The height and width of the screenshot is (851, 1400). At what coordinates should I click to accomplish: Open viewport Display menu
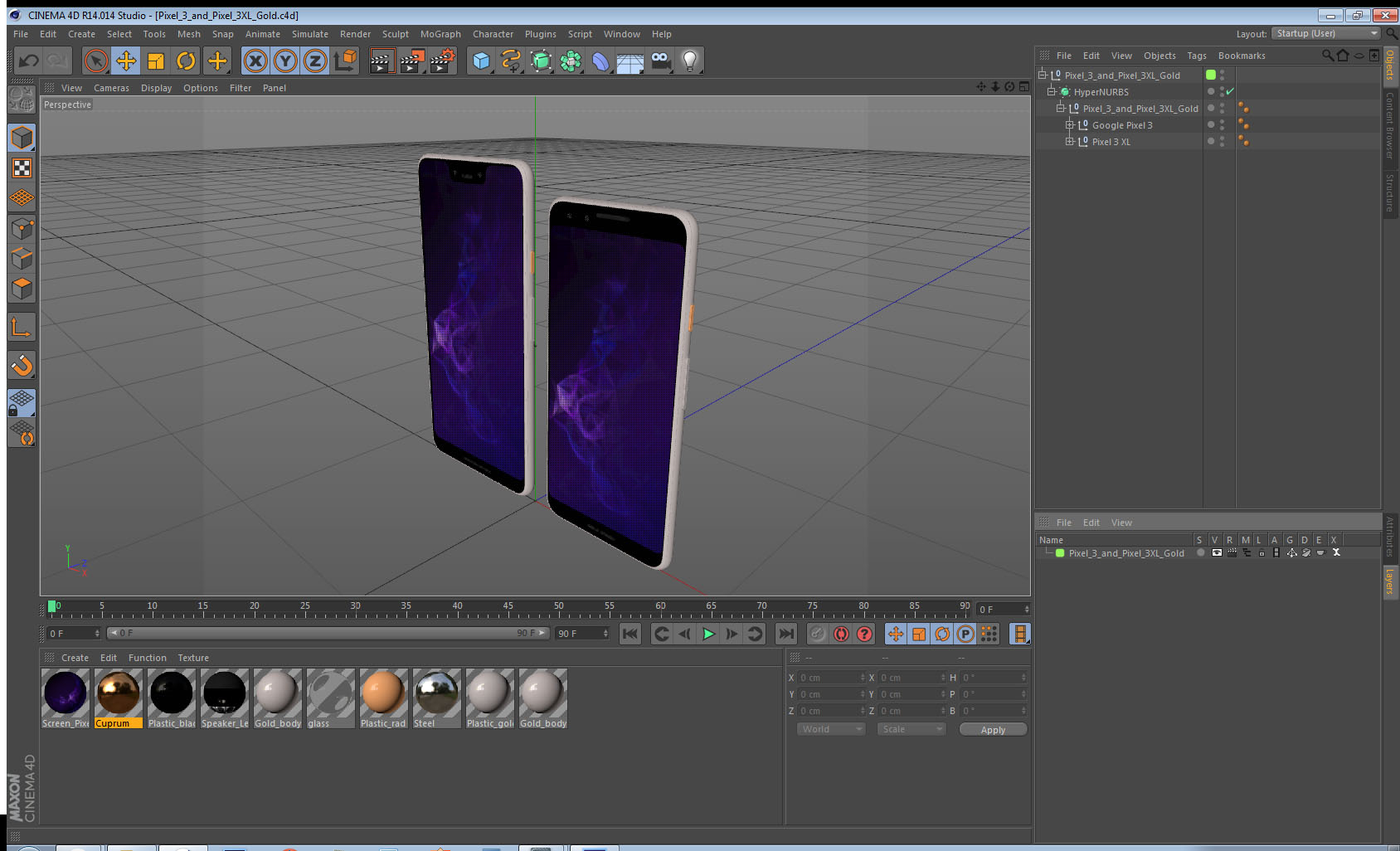click(156, 88)
